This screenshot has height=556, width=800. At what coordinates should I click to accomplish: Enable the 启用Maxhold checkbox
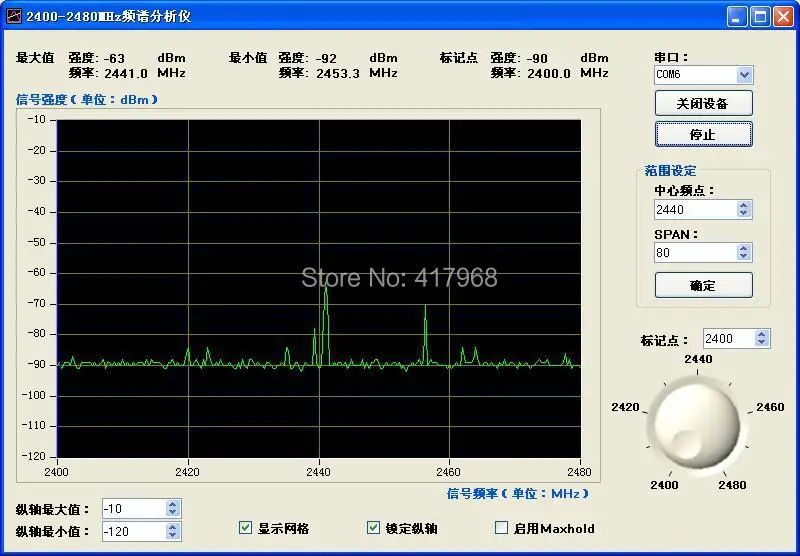[502, 527]
